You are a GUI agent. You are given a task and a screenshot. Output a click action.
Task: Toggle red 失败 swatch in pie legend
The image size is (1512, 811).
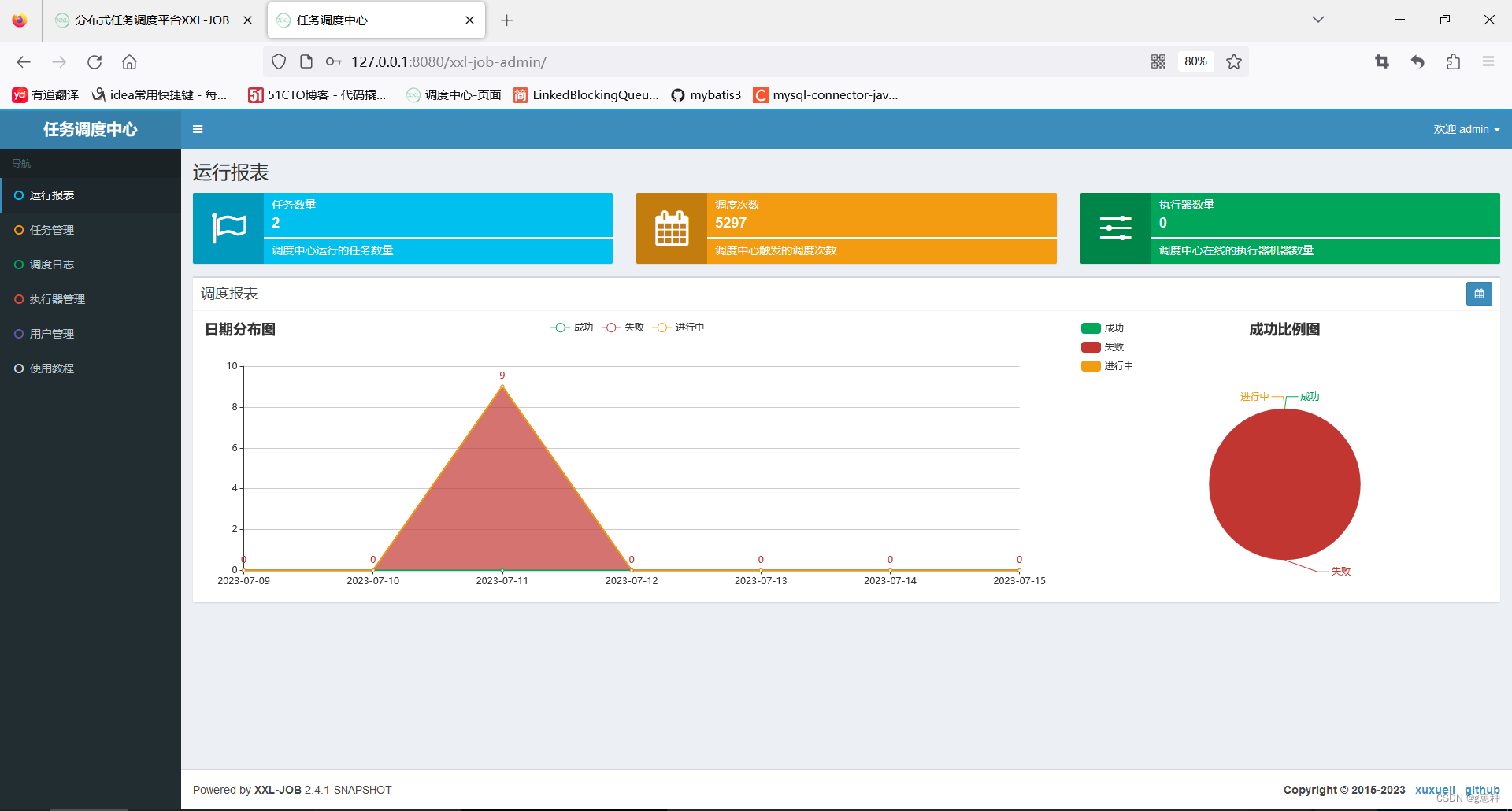[1091, 347]
